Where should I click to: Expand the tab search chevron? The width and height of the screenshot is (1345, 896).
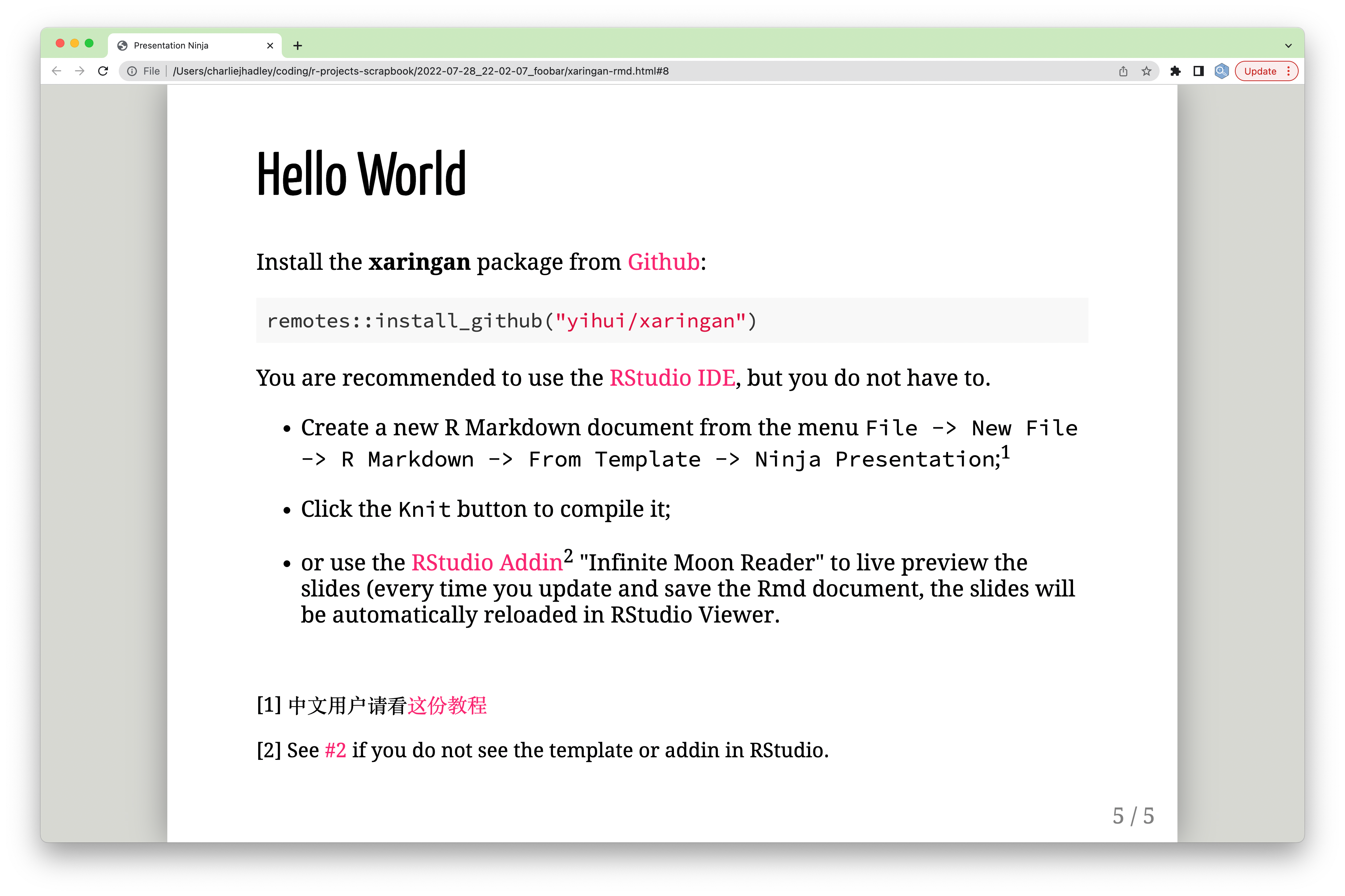[1289, 46]
